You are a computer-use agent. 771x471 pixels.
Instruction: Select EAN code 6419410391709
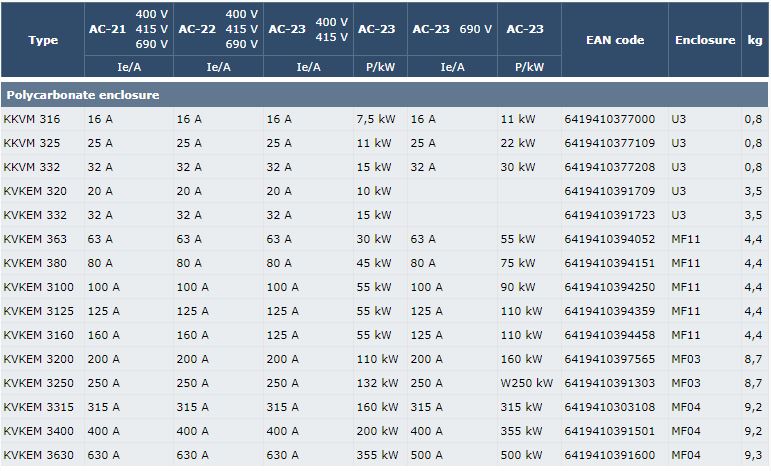click(x=610, y=191)
